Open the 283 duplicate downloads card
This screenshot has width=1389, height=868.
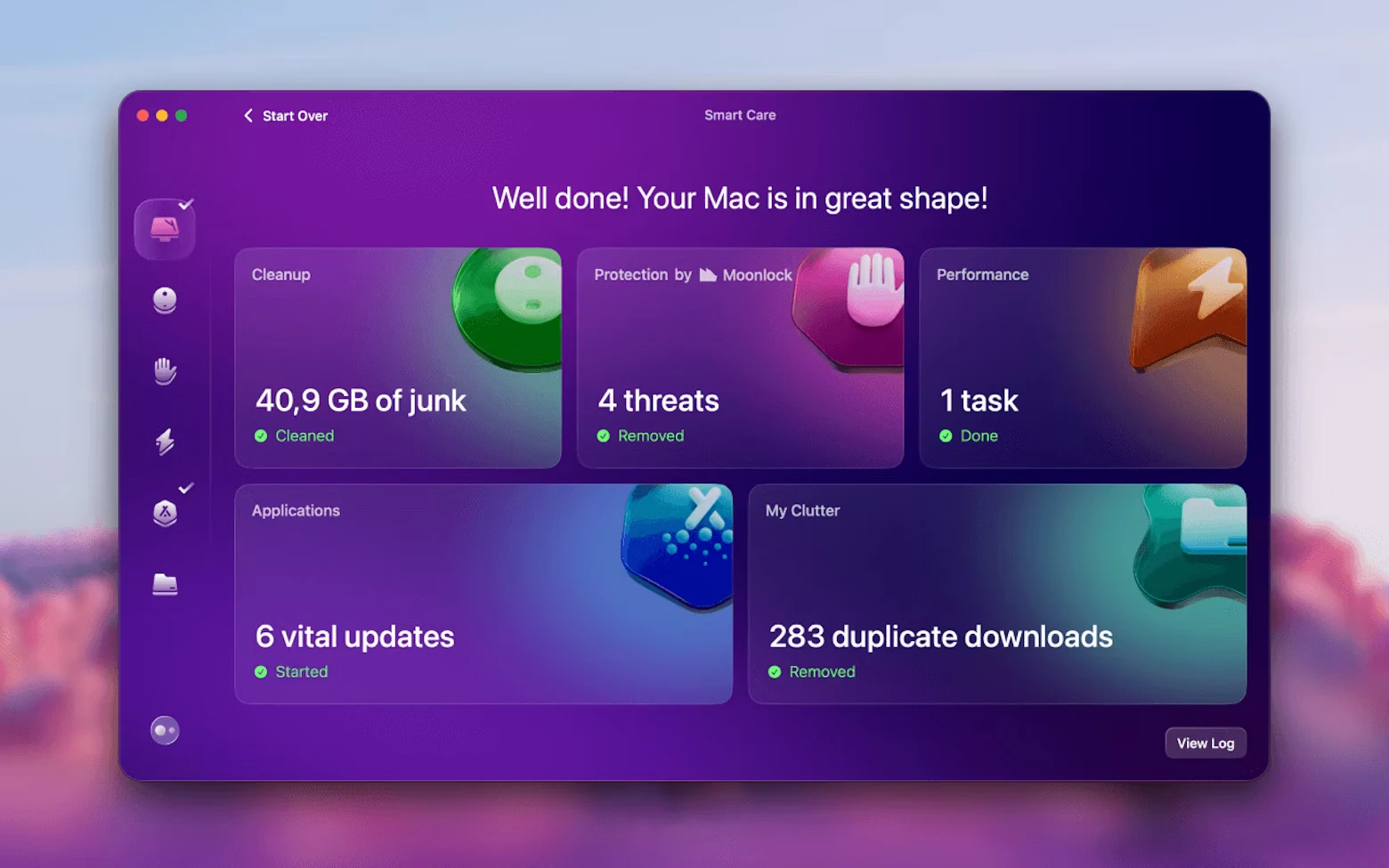(997, 592)
